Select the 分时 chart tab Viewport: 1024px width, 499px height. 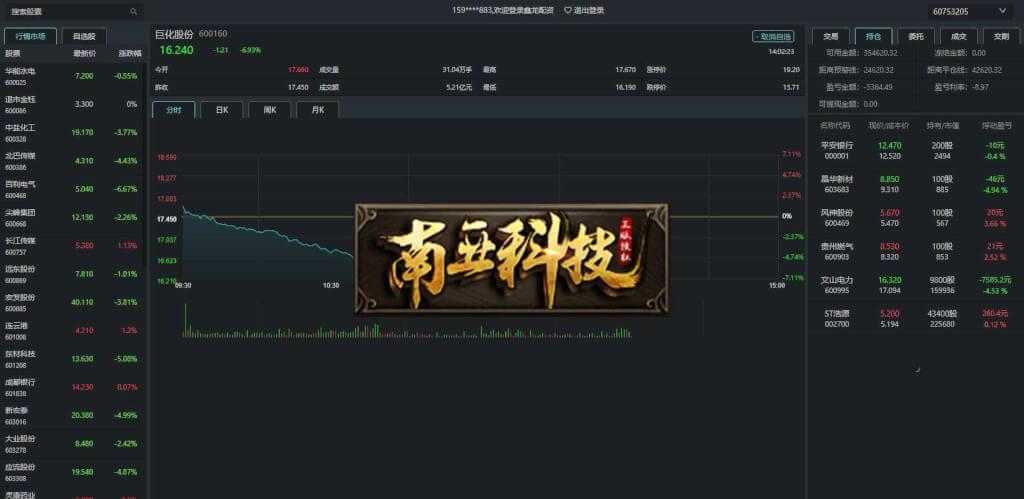point(173,110)
